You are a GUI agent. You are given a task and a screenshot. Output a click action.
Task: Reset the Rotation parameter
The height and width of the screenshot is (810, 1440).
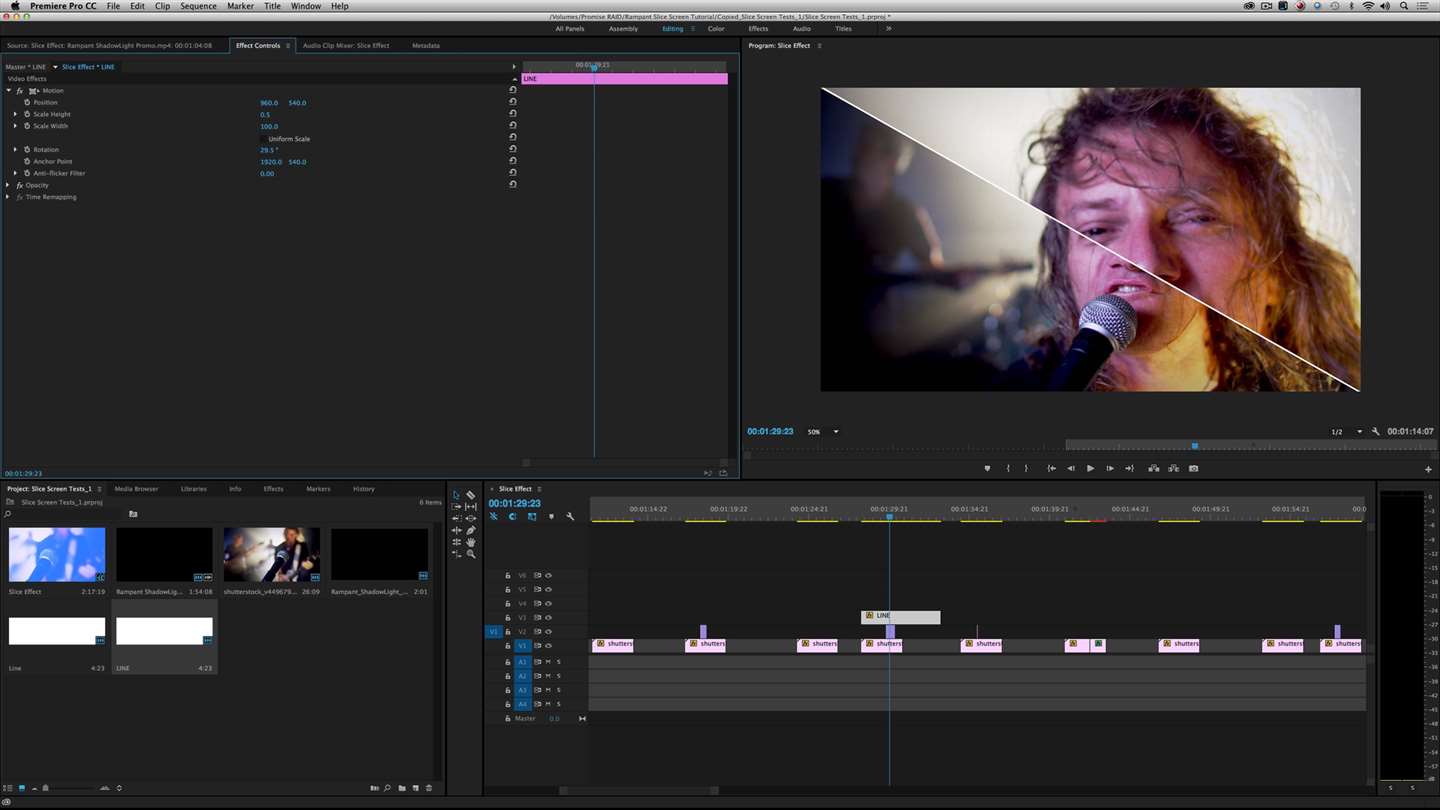(513, 150)
